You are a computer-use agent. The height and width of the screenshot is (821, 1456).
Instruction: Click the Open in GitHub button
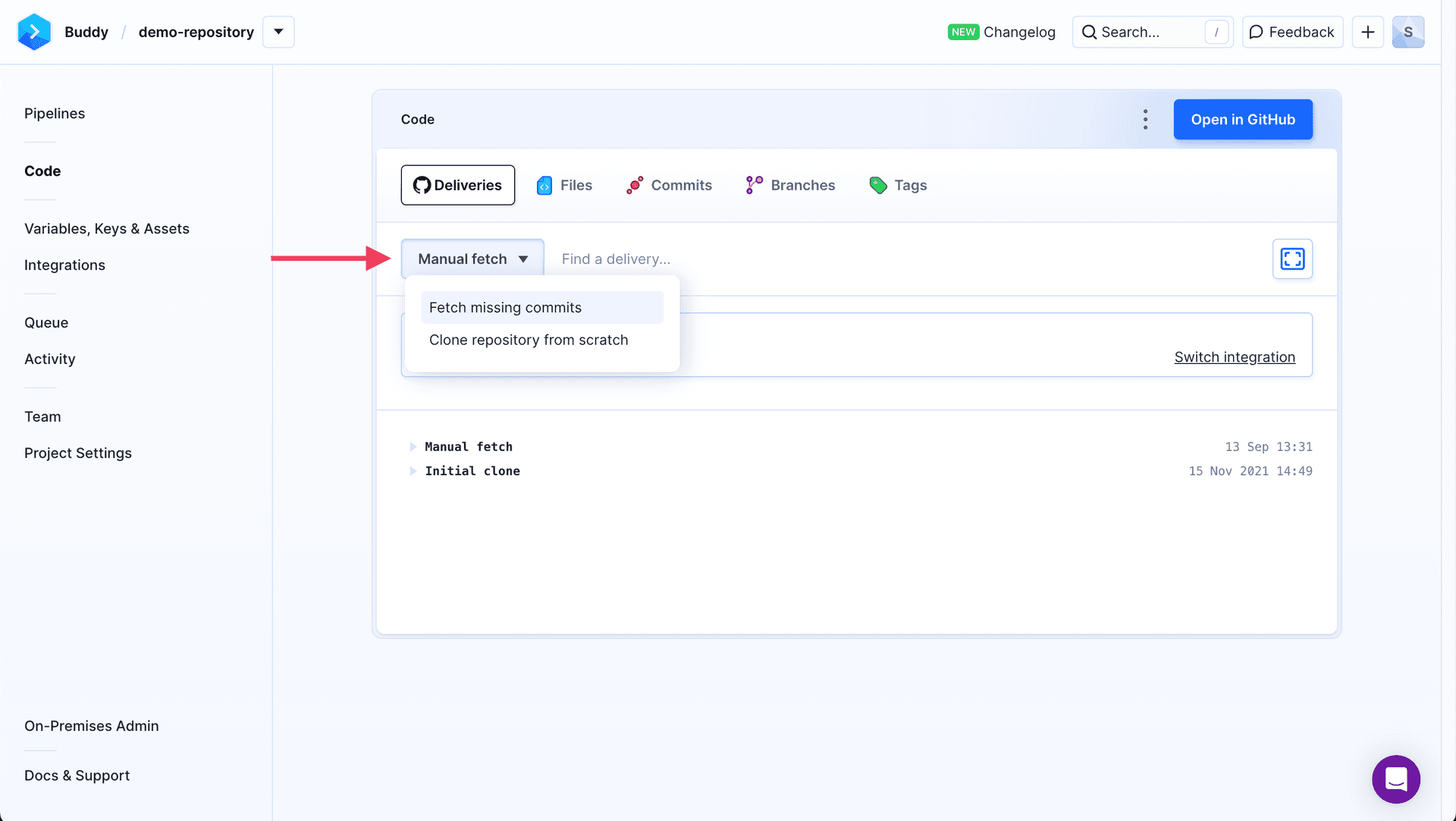pos(1242,119)
